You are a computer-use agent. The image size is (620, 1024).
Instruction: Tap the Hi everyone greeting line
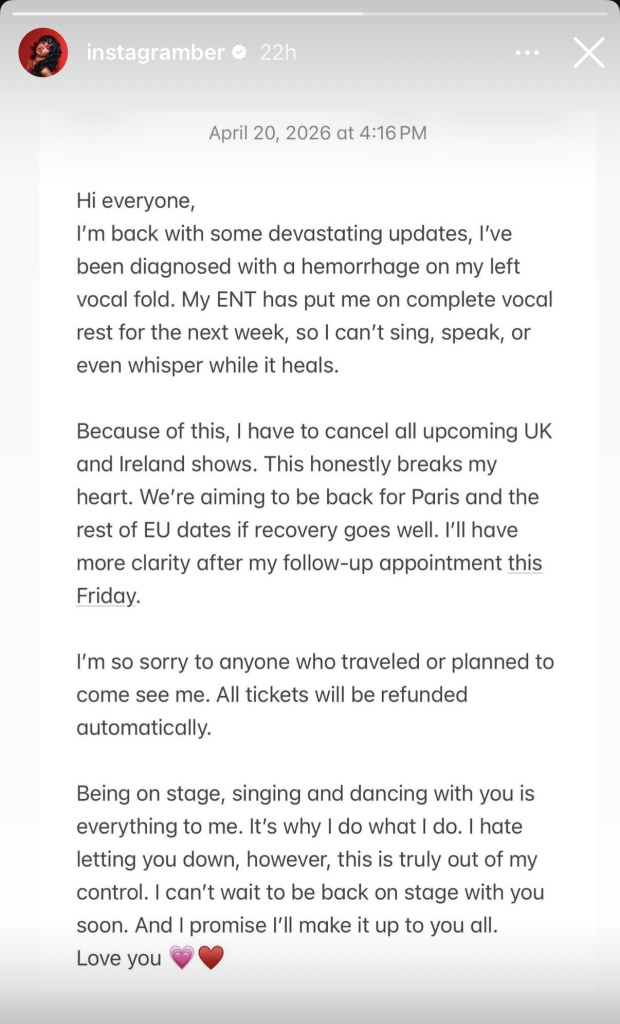coord(136,200)
